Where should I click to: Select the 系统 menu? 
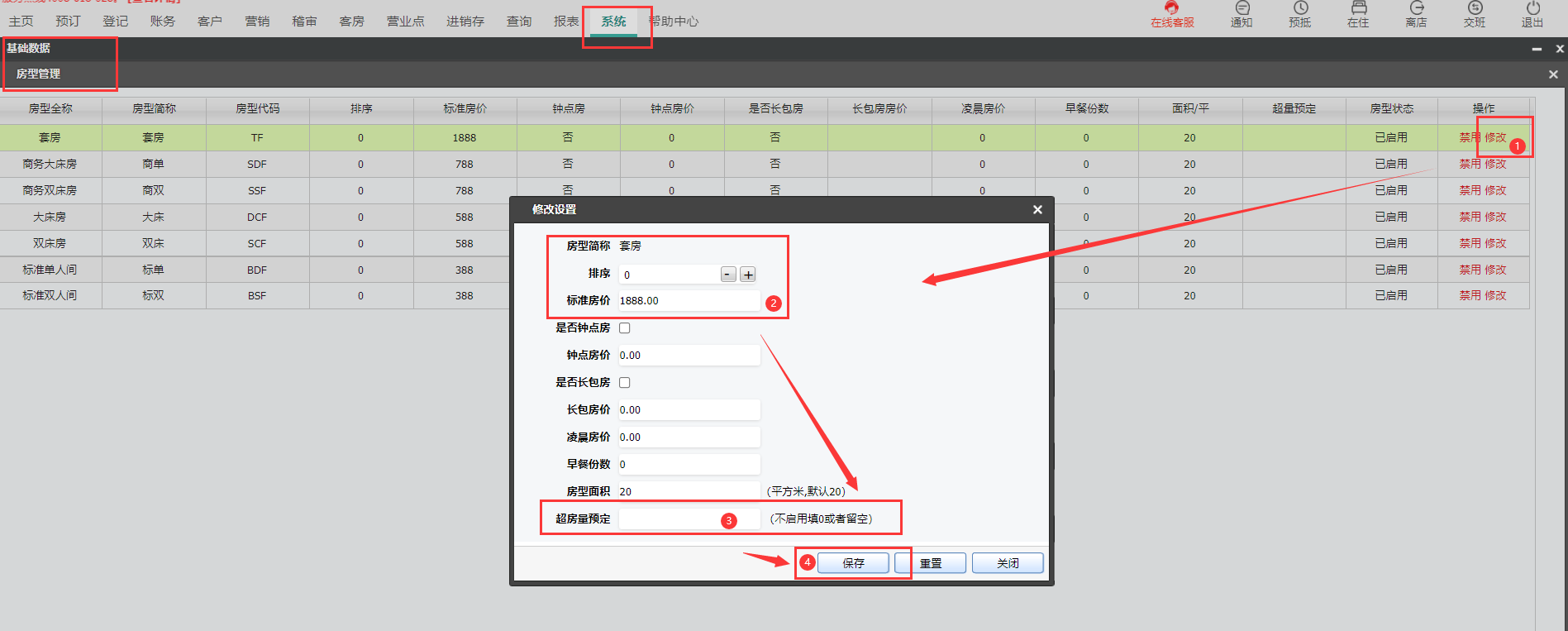[613, 22]
